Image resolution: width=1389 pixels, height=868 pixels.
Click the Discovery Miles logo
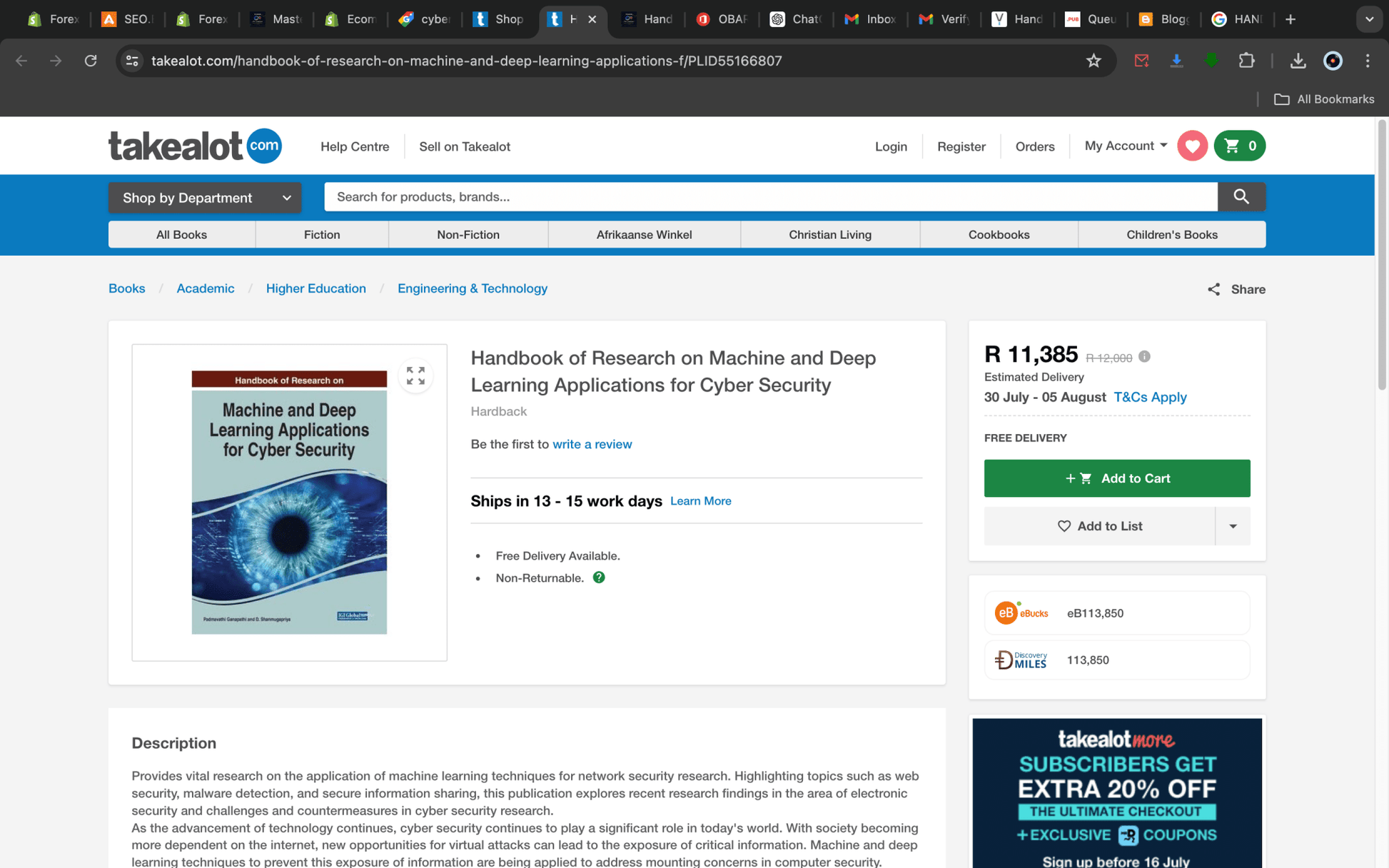1021,660
